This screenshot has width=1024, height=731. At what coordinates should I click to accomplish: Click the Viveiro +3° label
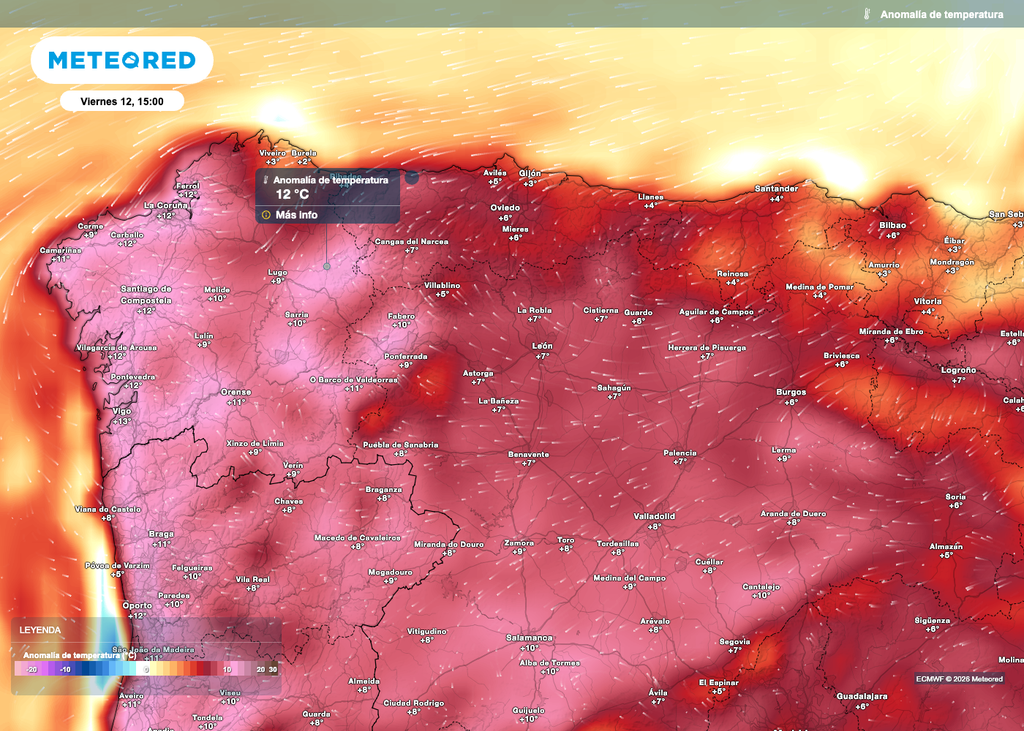272,157
